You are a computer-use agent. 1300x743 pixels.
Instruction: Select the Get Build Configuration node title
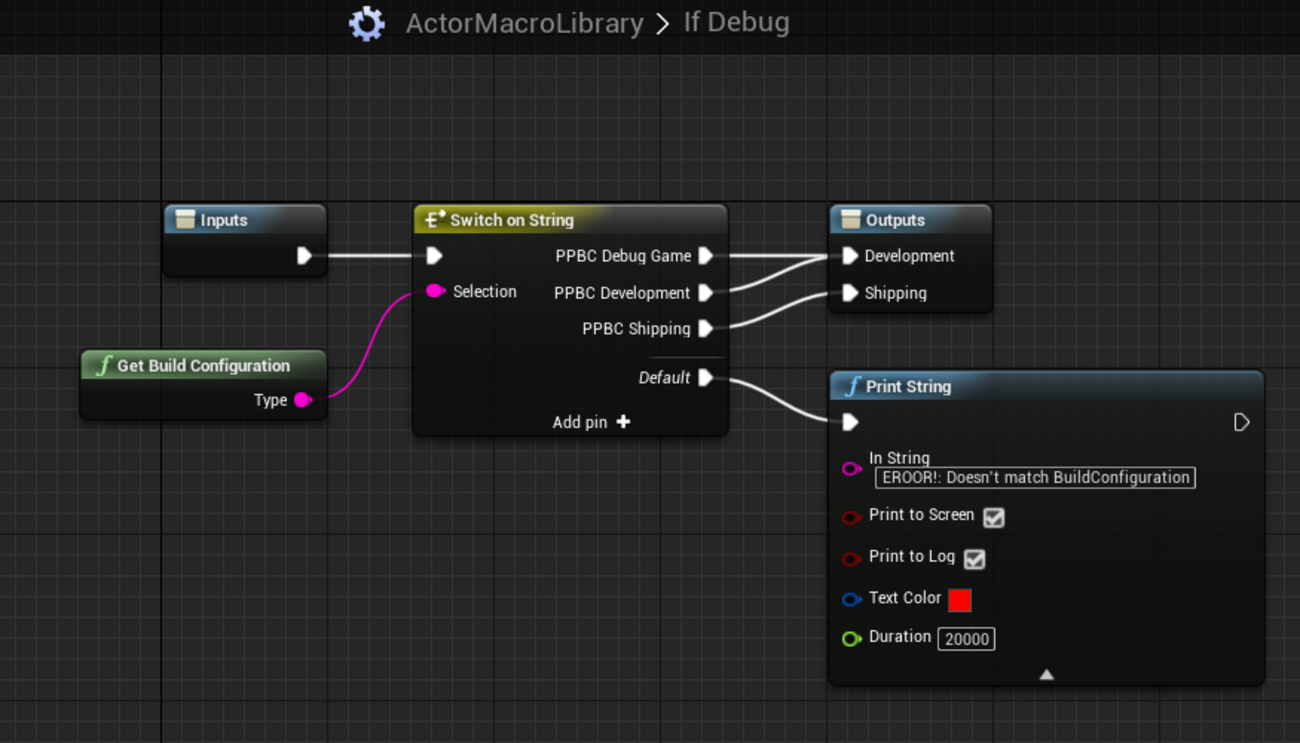point(203,366)
